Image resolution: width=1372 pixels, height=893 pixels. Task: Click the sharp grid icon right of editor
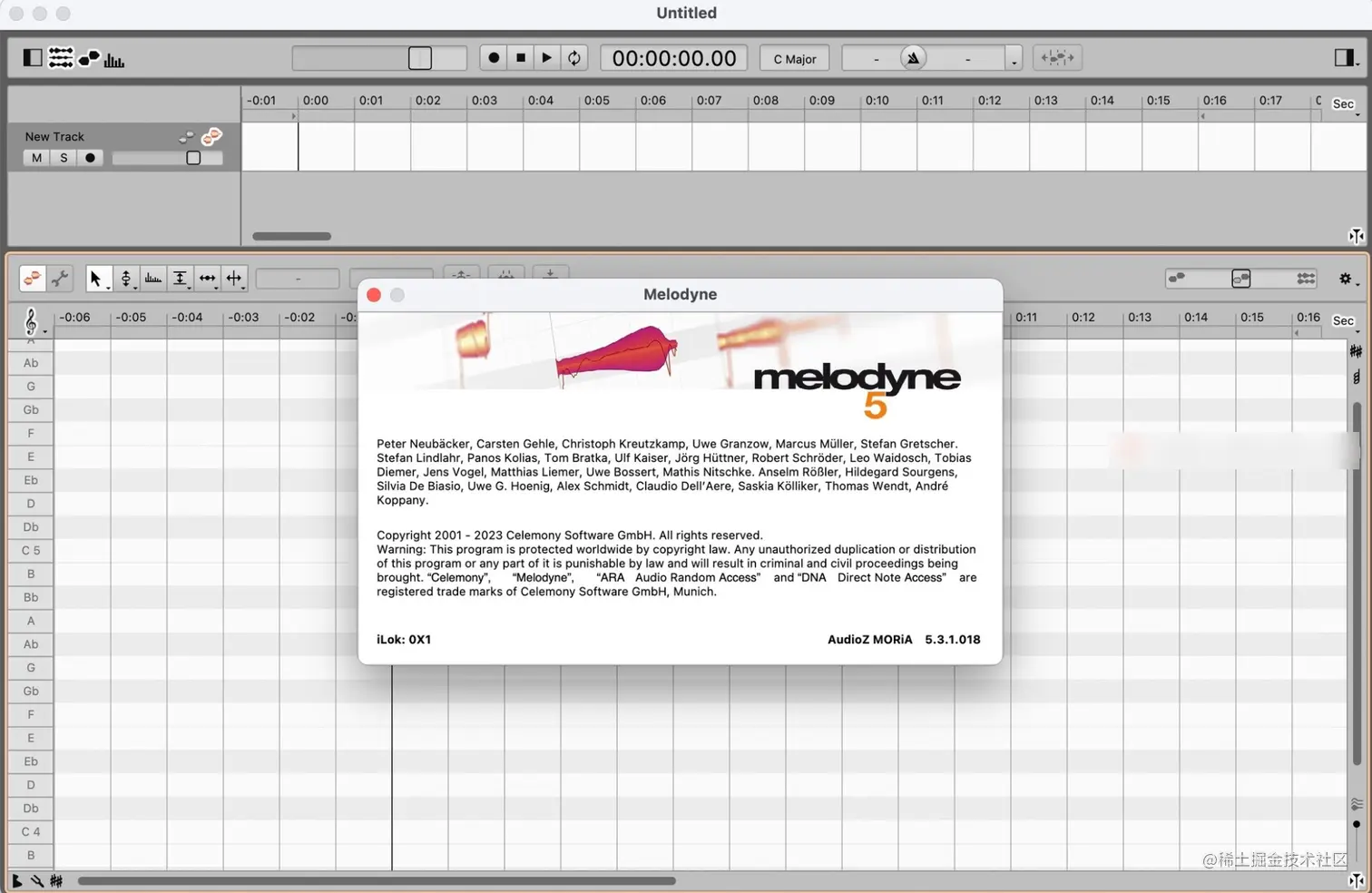(x=1356, y=351)
